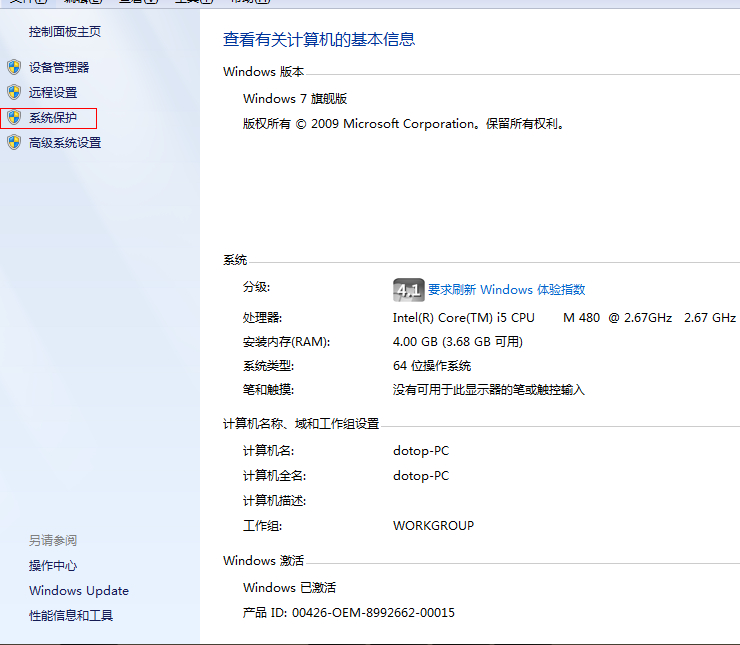Open 系统保护 link
Screen dimensions: 740x645
[x=53, y=117]
